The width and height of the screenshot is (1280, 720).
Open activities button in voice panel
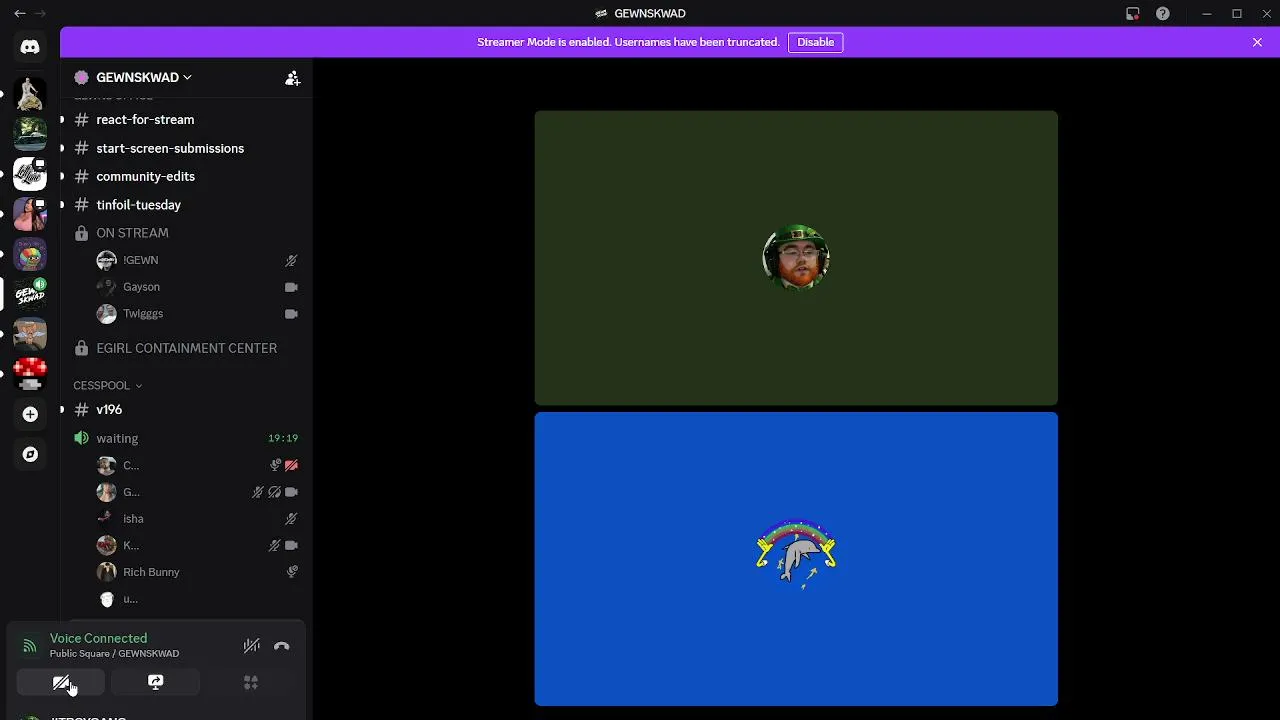[251, 682]
